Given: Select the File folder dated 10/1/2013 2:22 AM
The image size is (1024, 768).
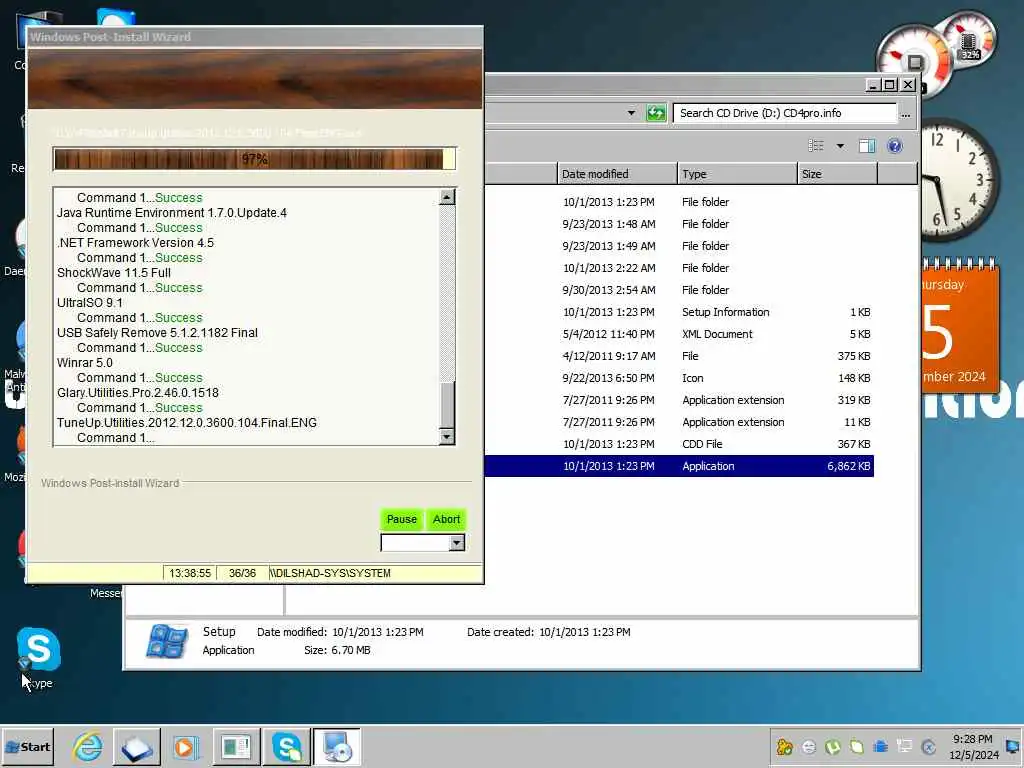Looking at the screenshot, I should point(679,268).
